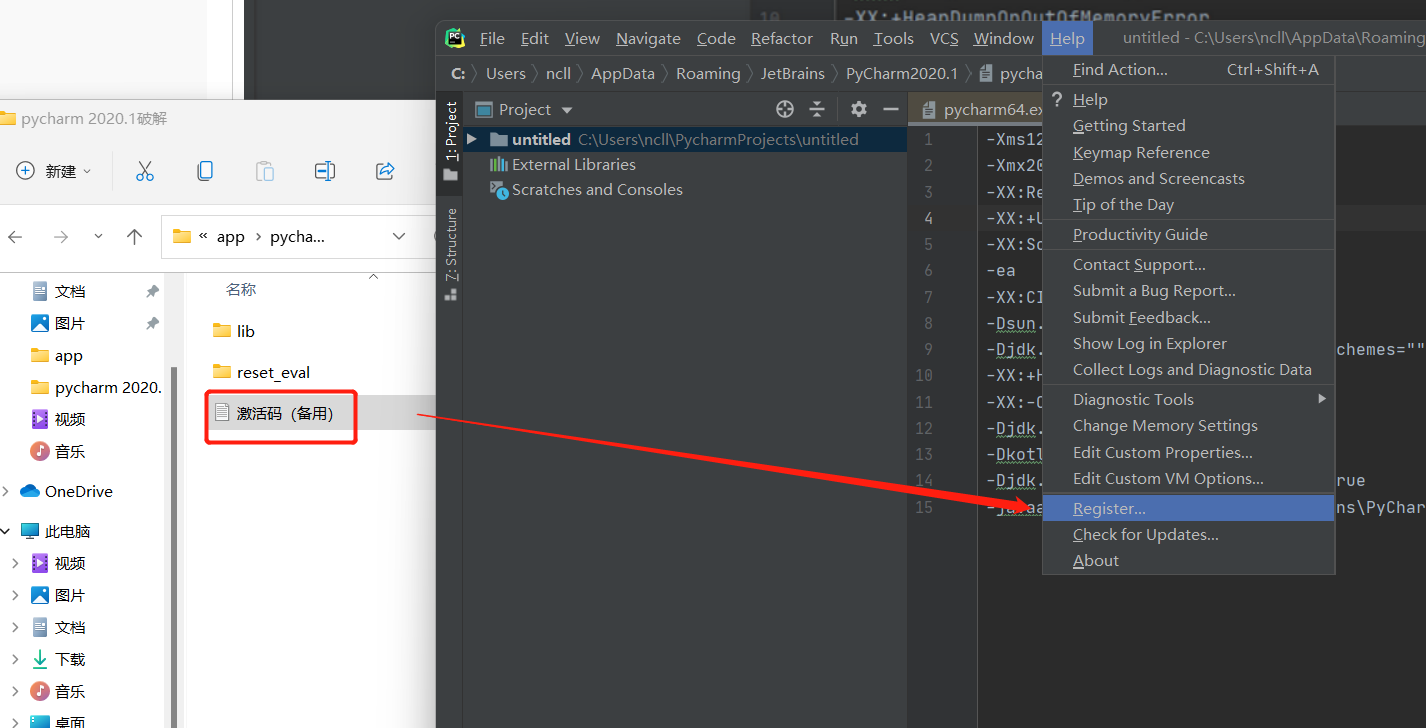The width and height of the screenshot is (1426, 728).
Task: Open the app folder in Explorer sidebar
Action: pos(68,355)
